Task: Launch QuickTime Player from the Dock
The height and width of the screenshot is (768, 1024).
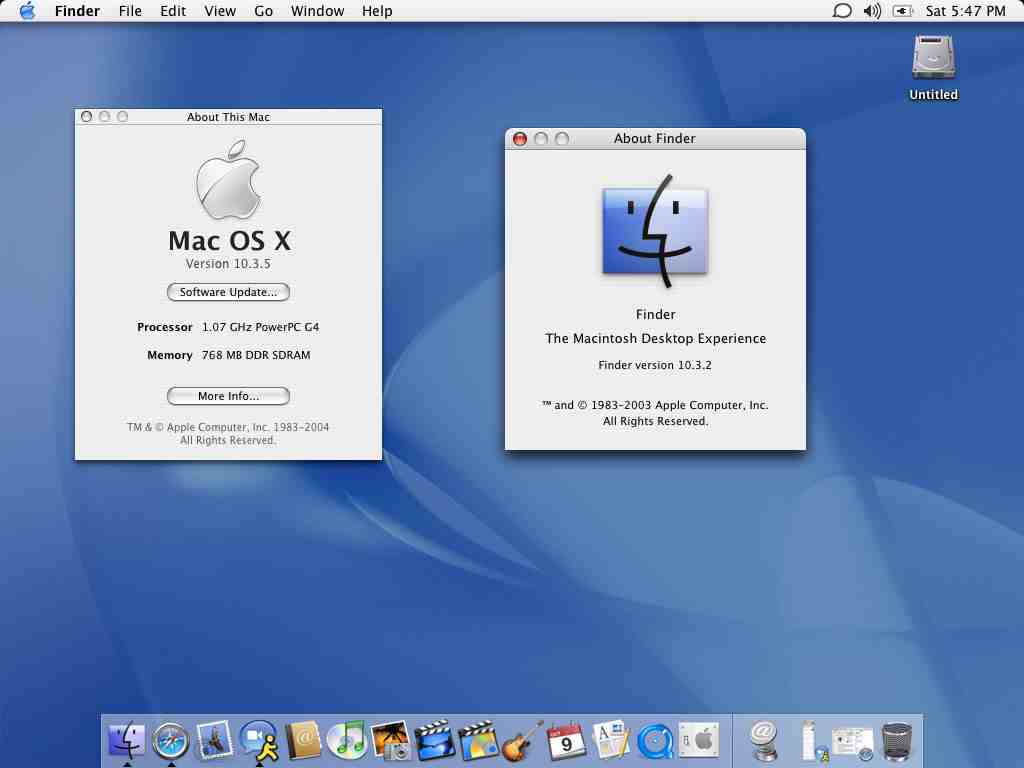Action: (x=655, y=742)
